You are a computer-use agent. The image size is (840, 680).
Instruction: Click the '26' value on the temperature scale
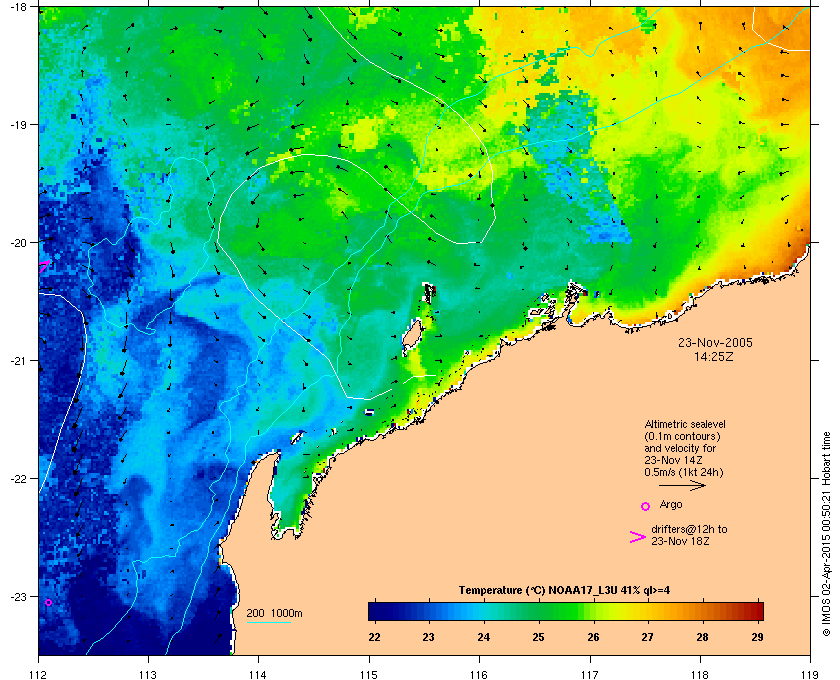coord(593,637)
